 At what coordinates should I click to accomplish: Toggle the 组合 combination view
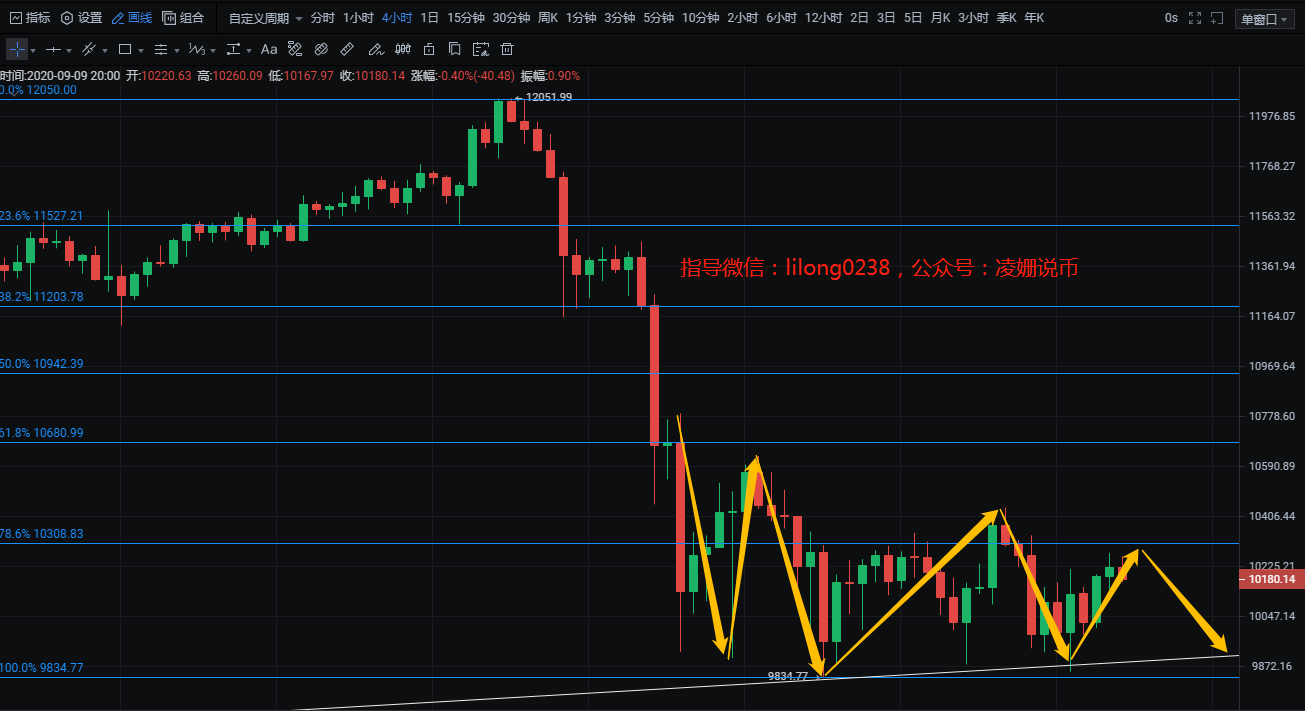183,18
